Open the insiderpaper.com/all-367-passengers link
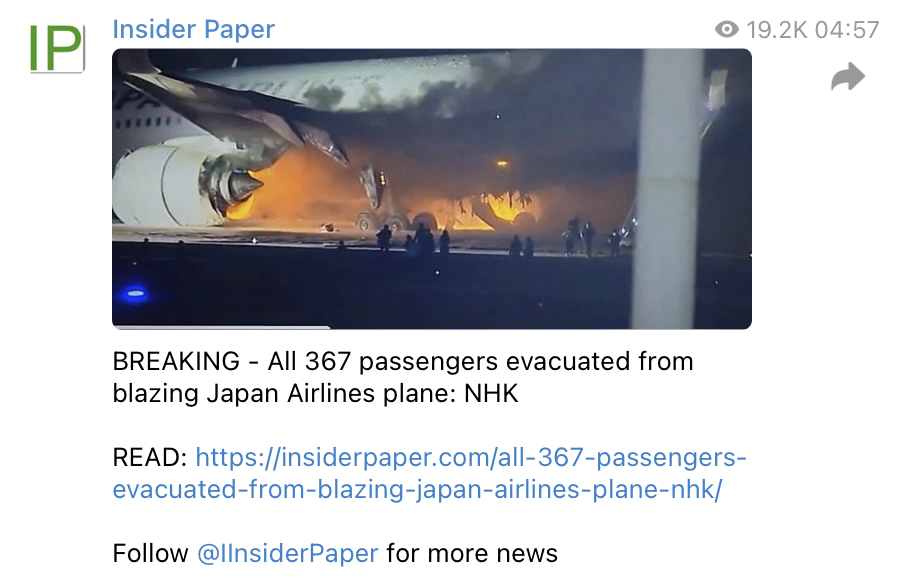 (x=471, y=458)
